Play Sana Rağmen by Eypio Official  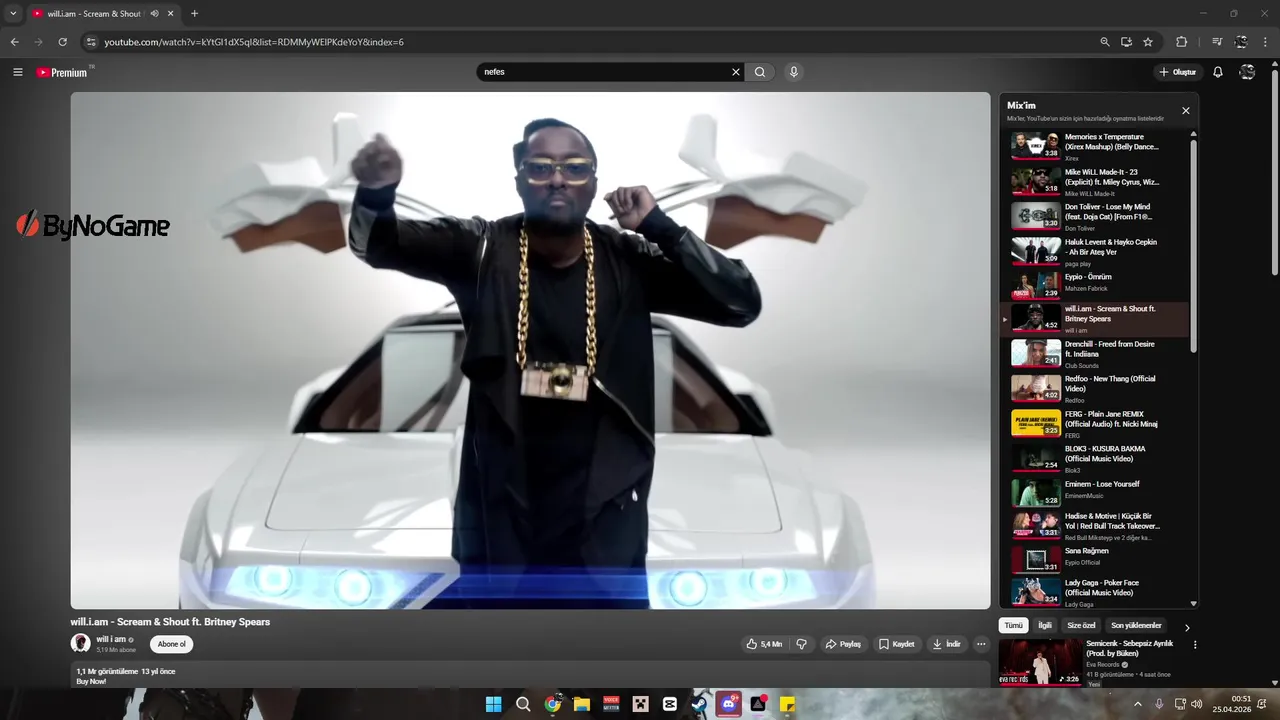click(1095, 558)
